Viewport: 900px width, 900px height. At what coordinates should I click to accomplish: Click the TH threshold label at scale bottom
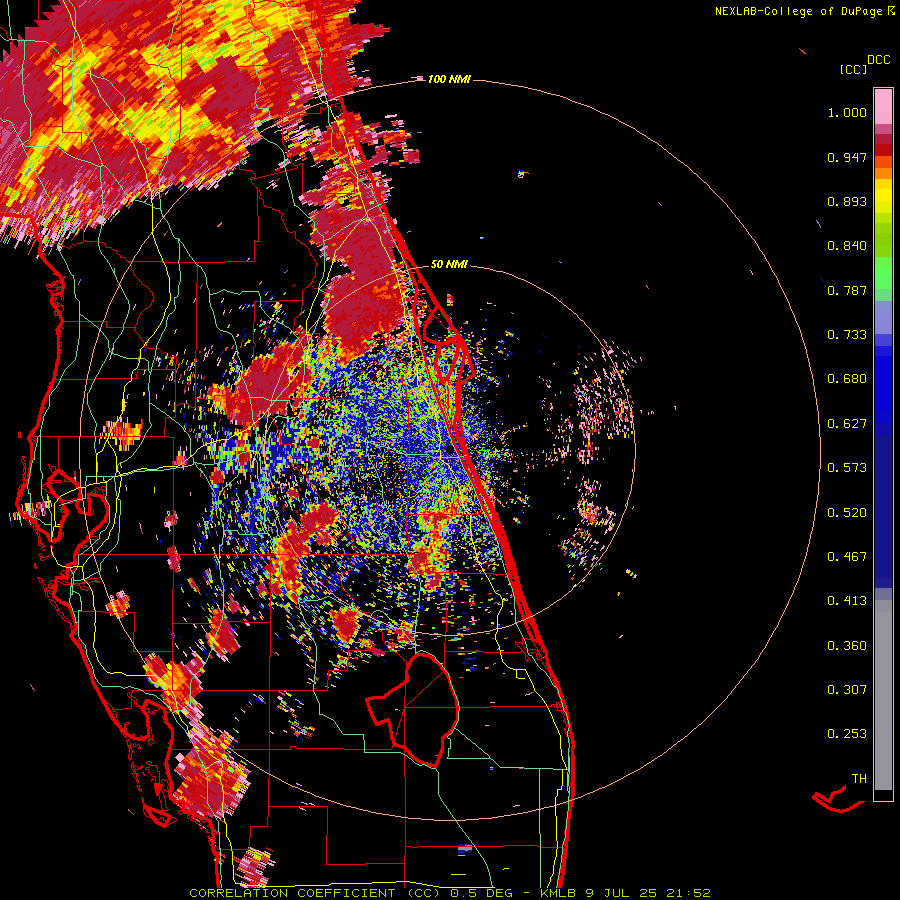tap(859, 779)
